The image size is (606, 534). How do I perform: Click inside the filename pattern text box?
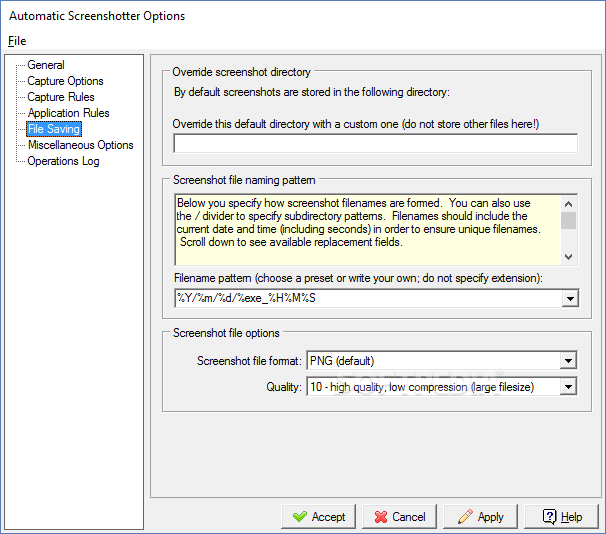click(x=368, y=298)
